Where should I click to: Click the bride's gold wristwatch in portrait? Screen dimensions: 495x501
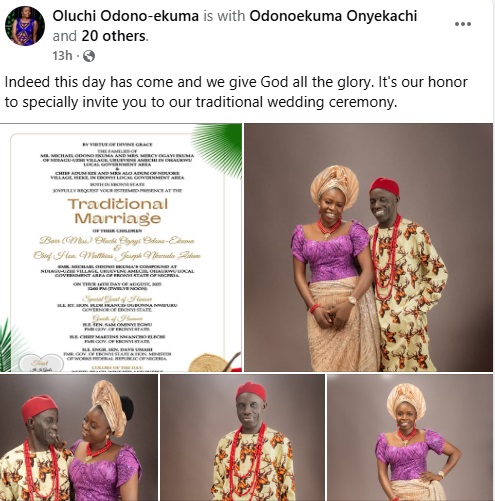[x=352, y=300]
